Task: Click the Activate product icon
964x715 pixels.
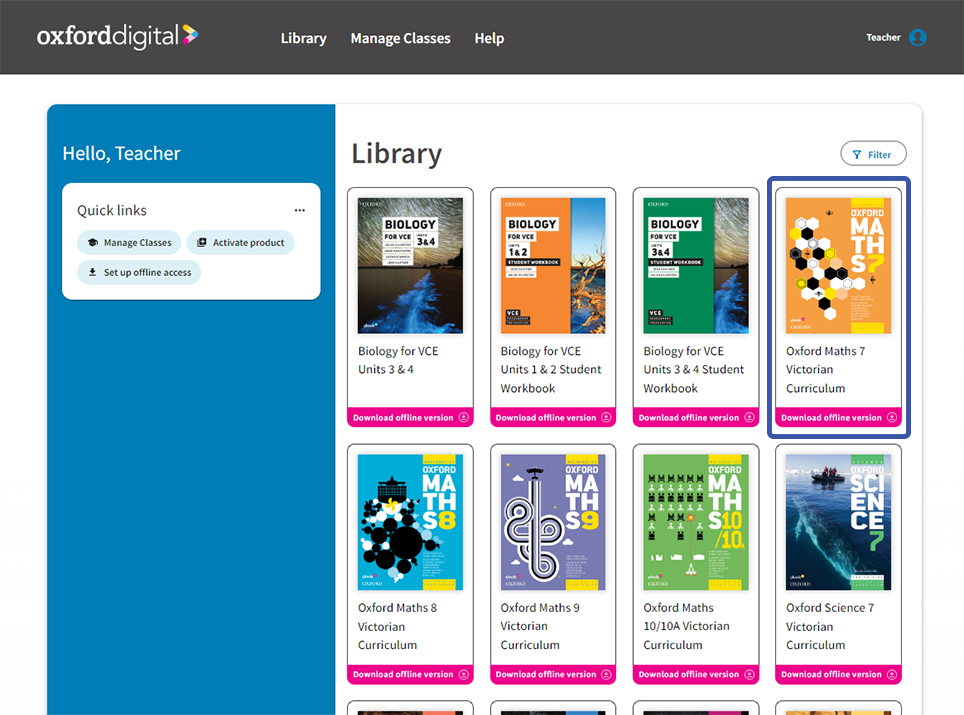Action: coord(202,242)
